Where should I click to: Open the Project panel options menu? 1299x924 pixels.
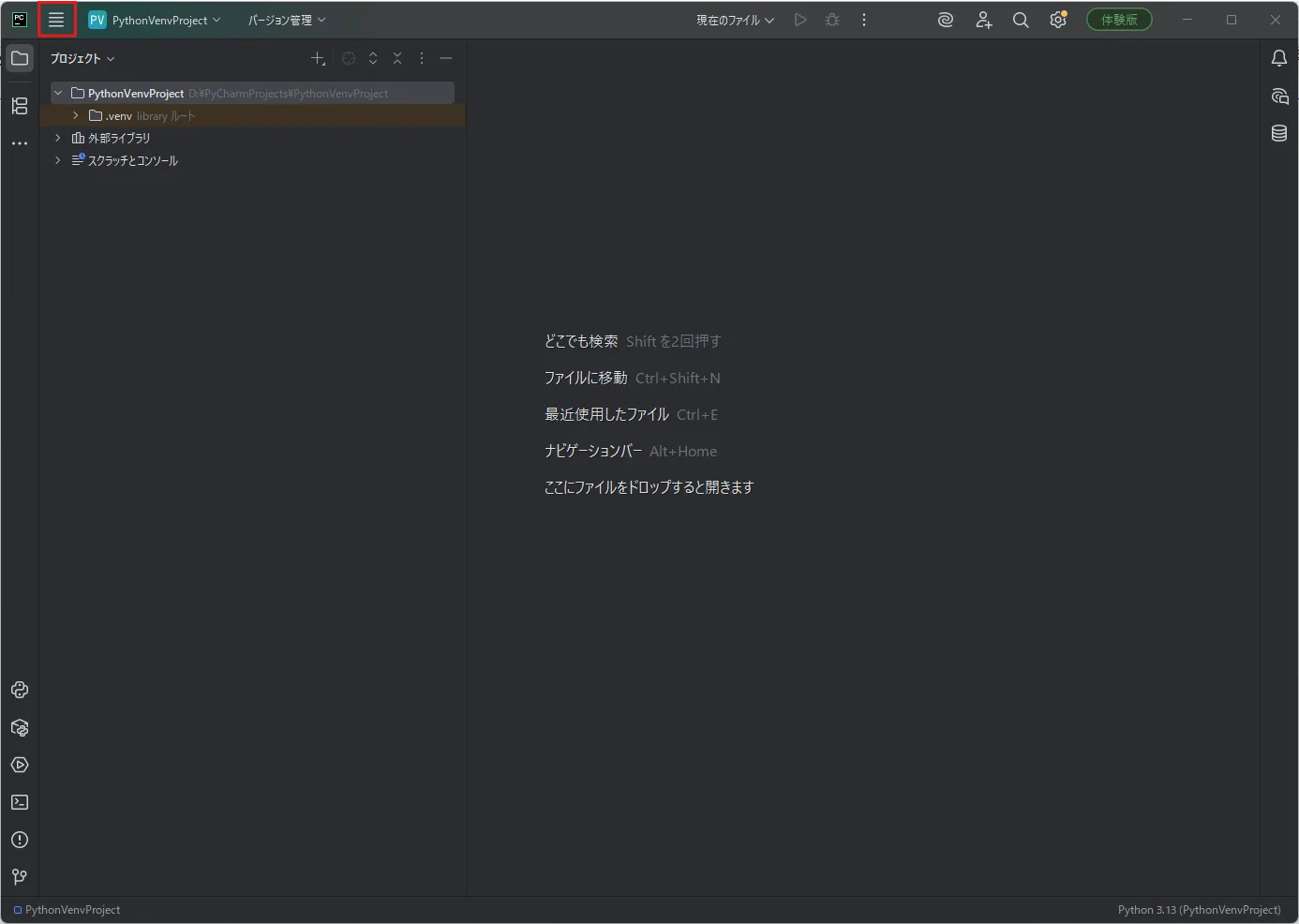coord(422,58)
